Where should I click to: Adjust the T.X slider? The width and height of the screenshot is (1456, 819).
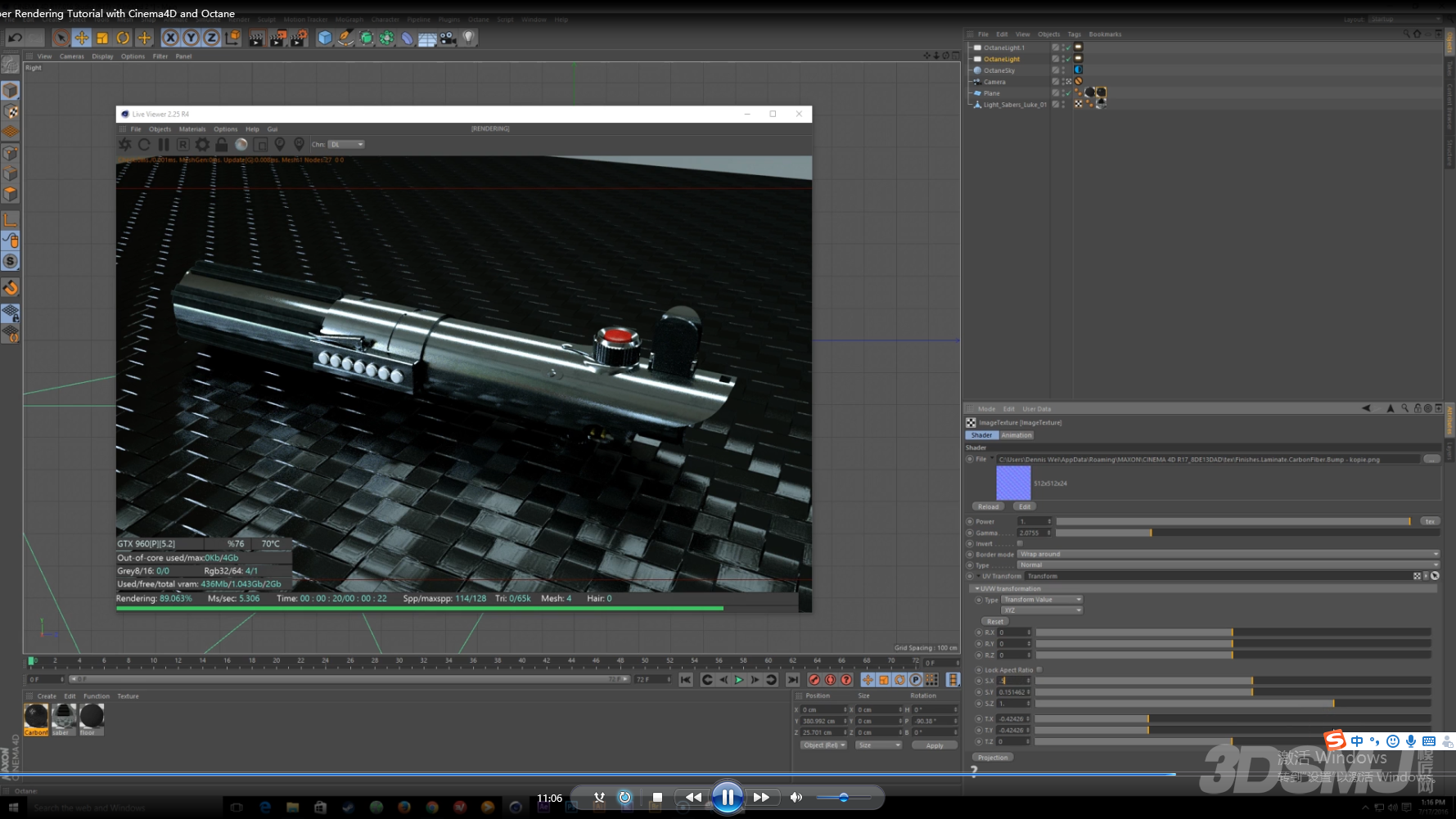click(1233, 718)
